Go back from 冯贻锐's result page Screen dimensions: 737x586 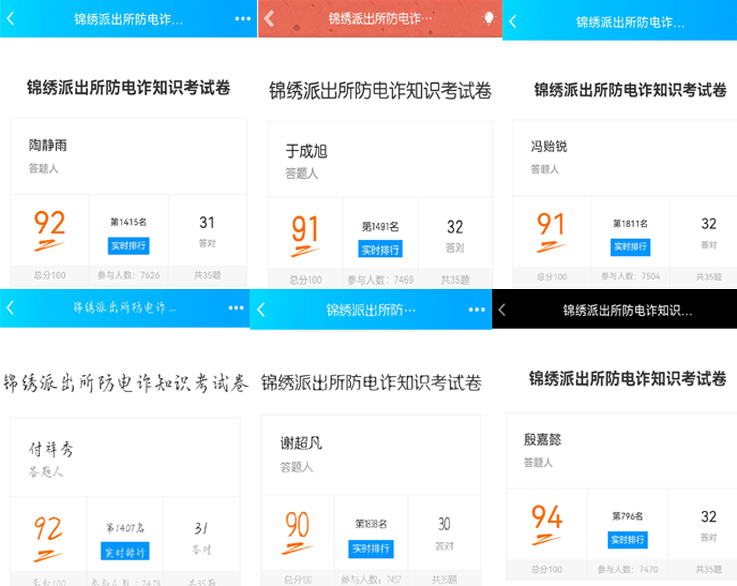[513, 21]
